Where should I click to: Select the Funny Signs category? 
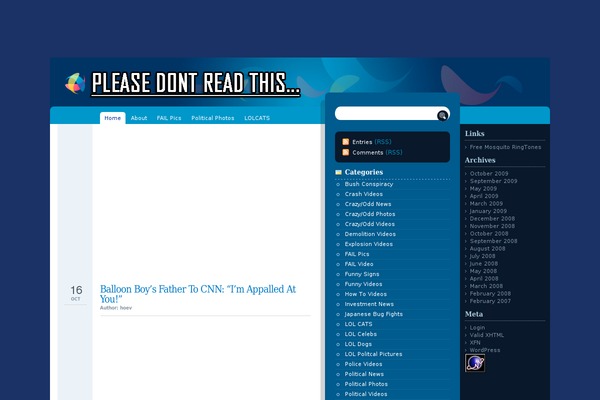362,274
